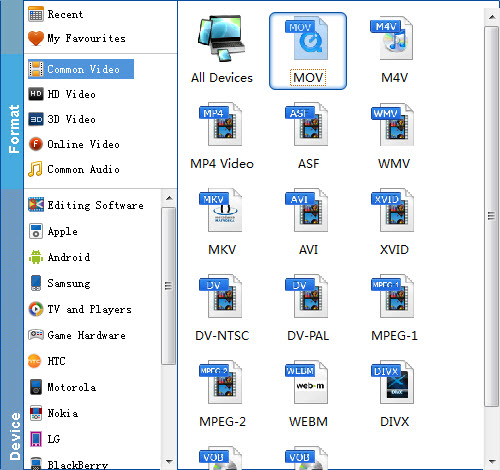Click format grid scroll-up arrow
Image resolution: width=500 pixels, height=470 pixels.
[x=492, y=17]
